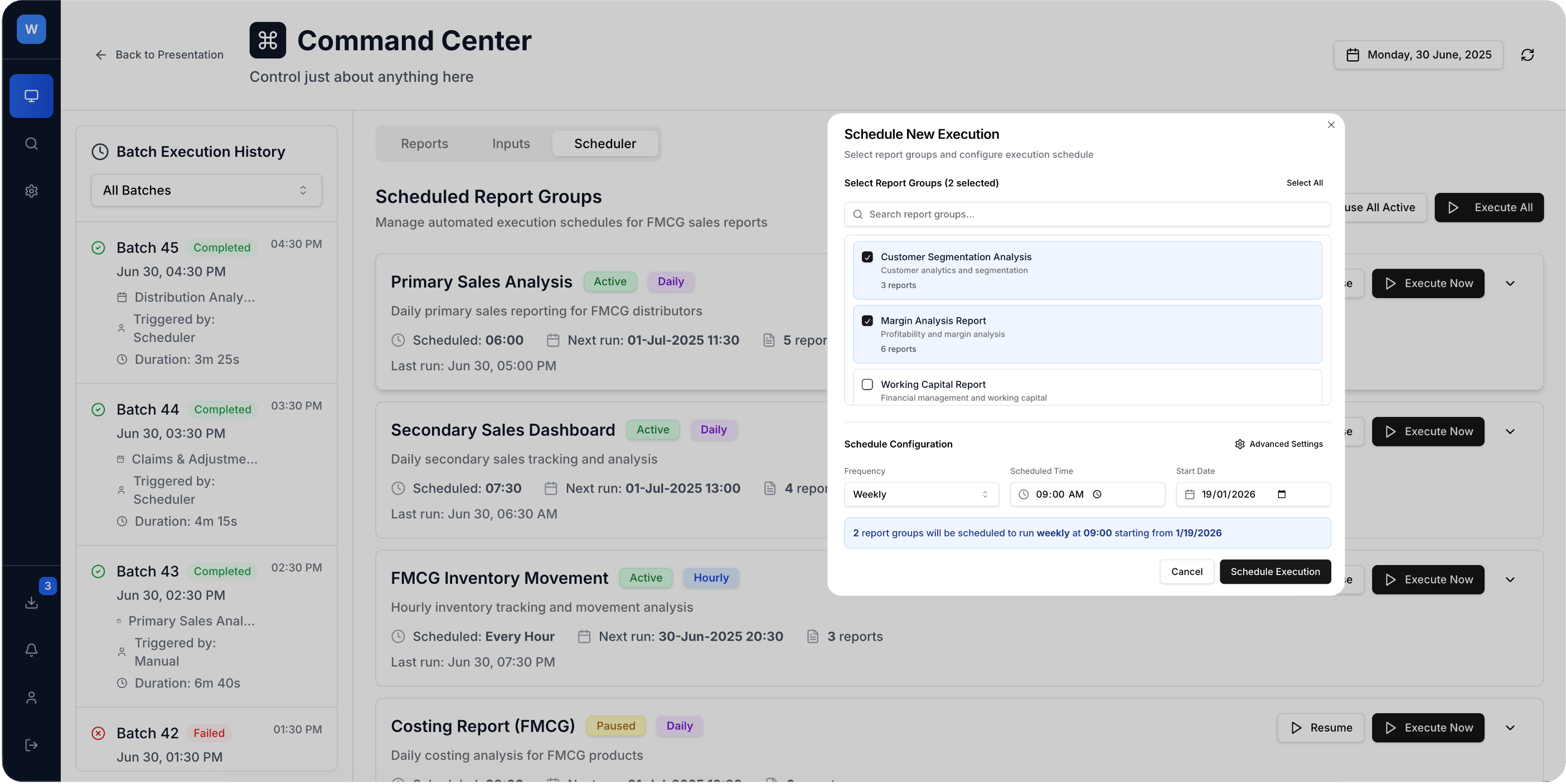The height and width of the screenshot is (784, 1566).
Task: Switch to the Reports tab
Action: coord(424,143)
